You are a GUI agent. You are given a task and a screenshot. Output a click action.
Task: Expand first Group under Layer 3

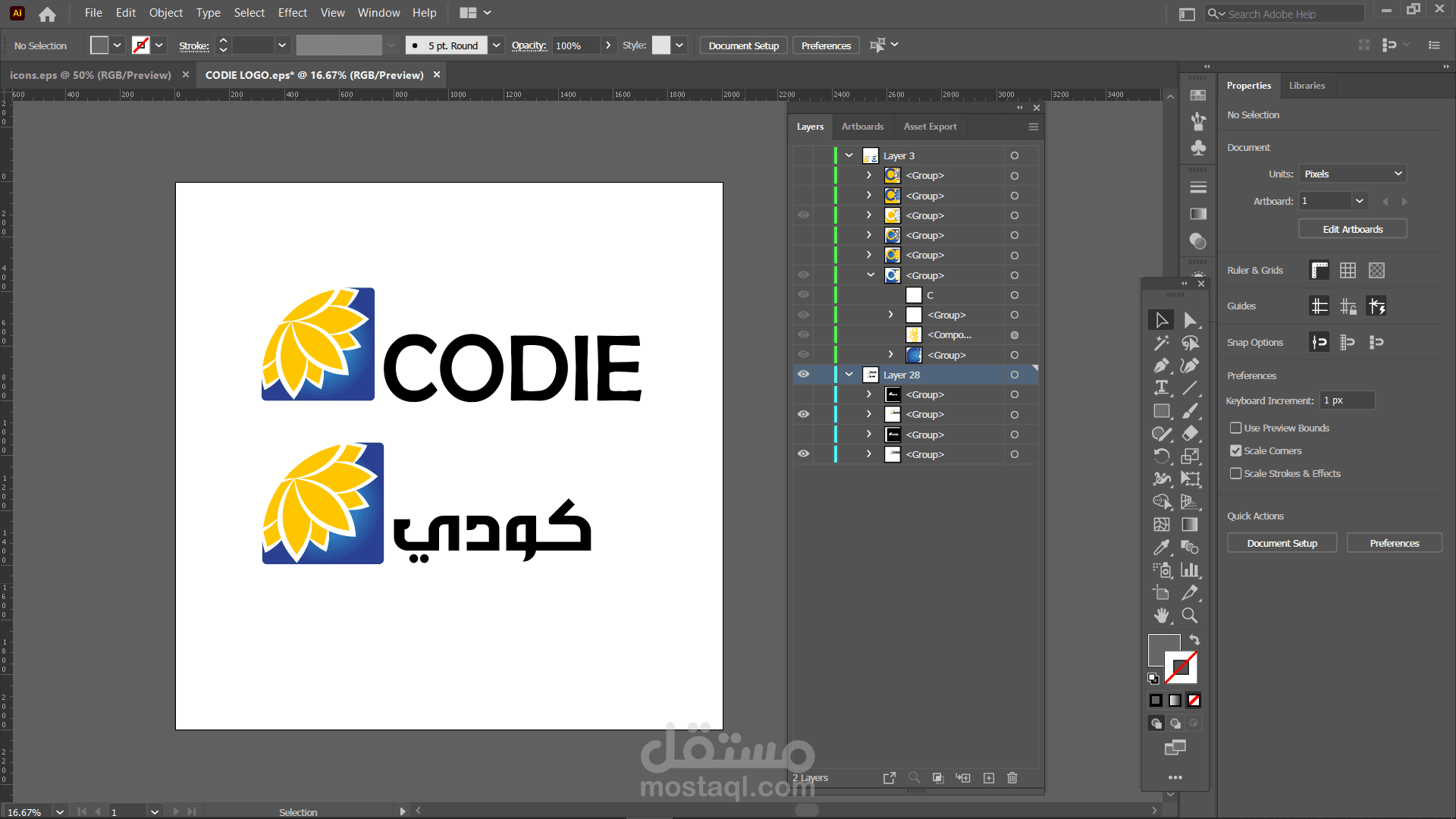(869, 175)
